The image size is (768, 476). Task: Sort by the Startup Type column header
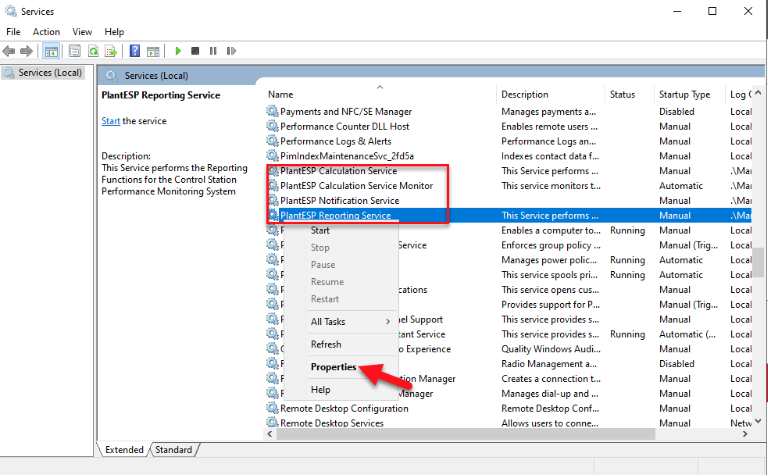pos(689,95)
